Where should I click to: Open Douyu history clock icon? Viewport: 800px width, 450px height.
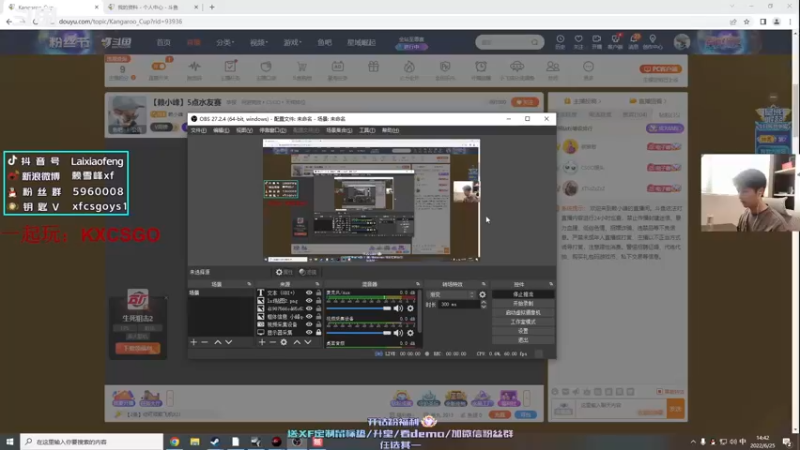[x=560, y=41]
